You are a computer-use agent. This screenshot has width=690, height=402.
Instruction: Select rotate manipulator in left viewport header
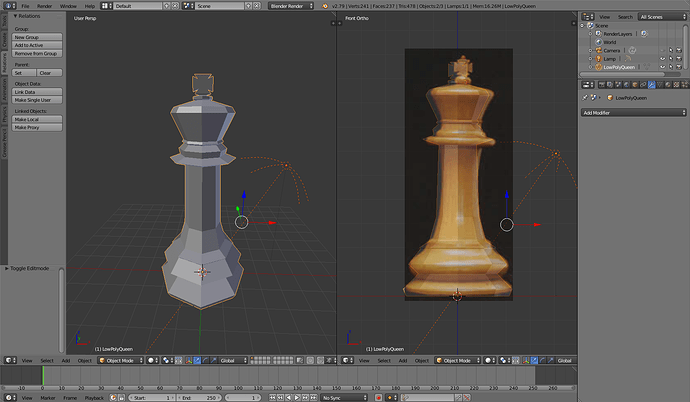coord(205,360)
